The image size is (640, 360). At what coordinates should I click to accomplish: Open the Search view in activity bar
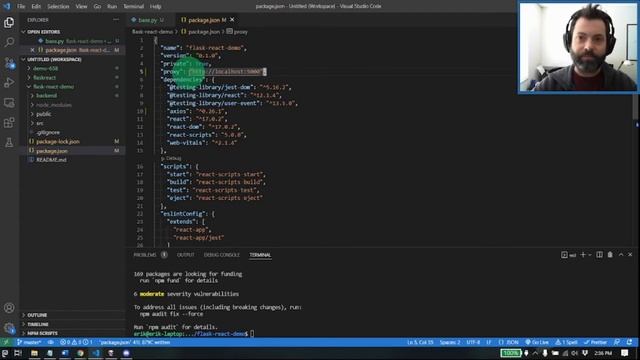9,42
